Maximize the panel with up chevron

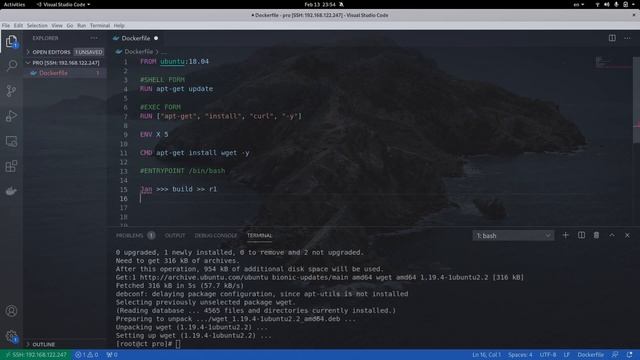coord(612,235)
